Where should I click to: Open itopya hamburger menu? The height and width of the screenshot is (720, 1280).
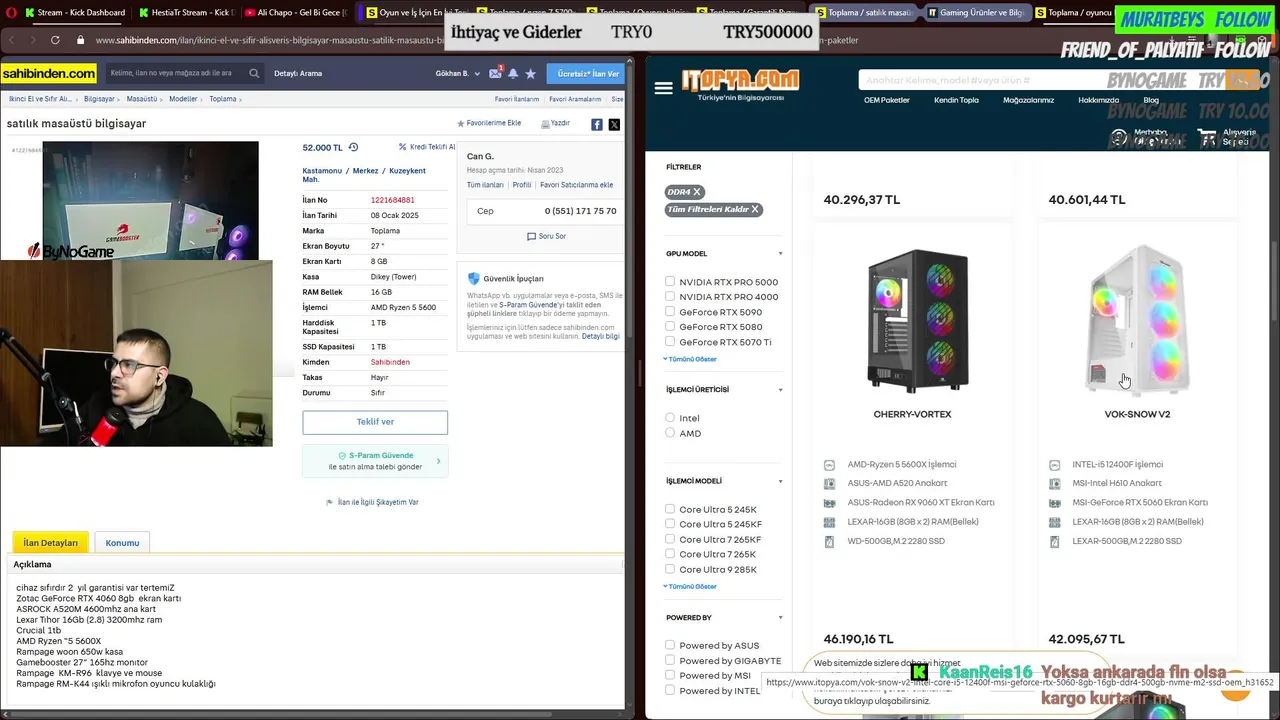[x=663, y=88]
